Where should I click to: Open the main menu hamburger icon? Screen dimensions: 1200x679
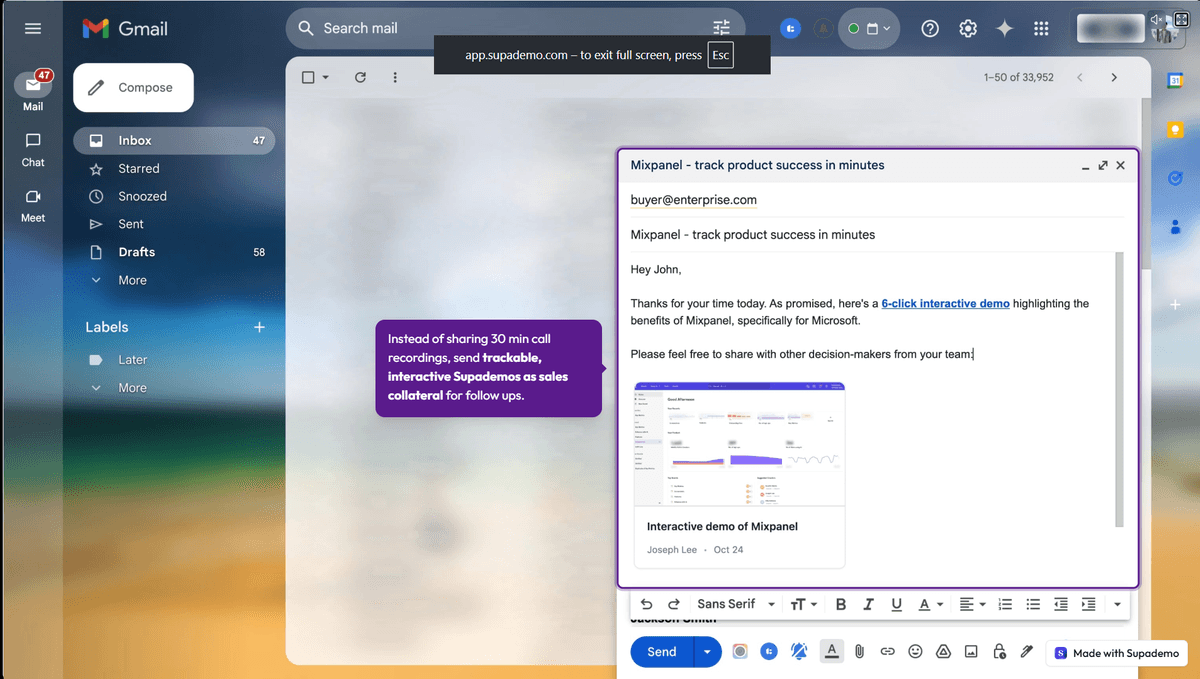[x=33, y=29]
